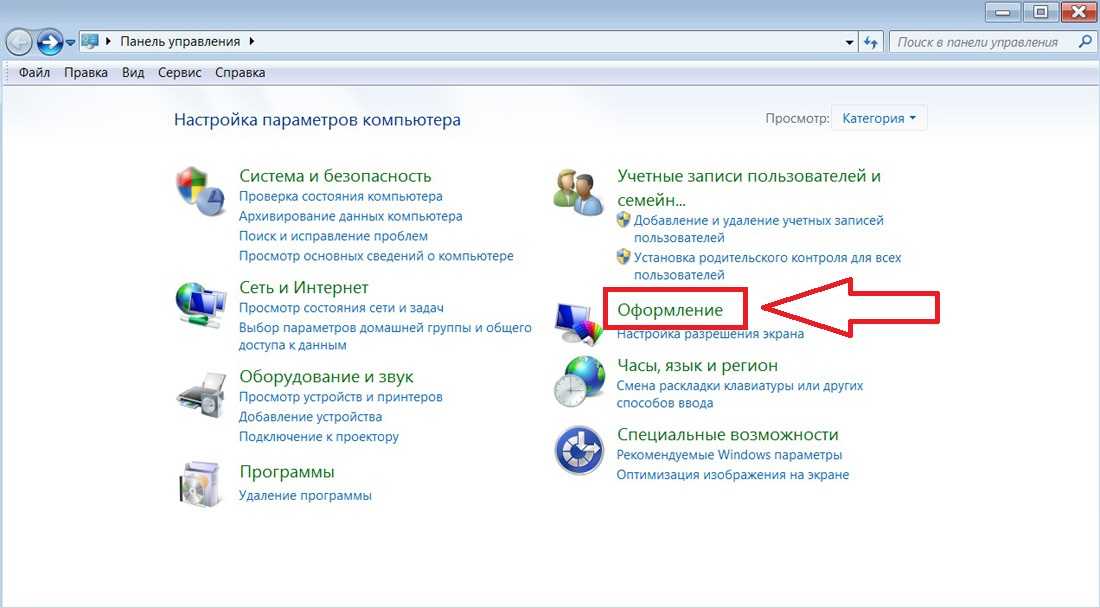Maximize the Control Panel window
This screenshot has width=1100, height=608.
click(x=1040, y=12)
